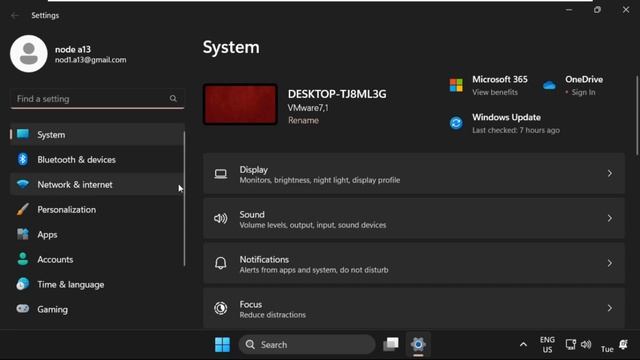
Task: Click Rename under the PC name
Action: click(303, 120)
